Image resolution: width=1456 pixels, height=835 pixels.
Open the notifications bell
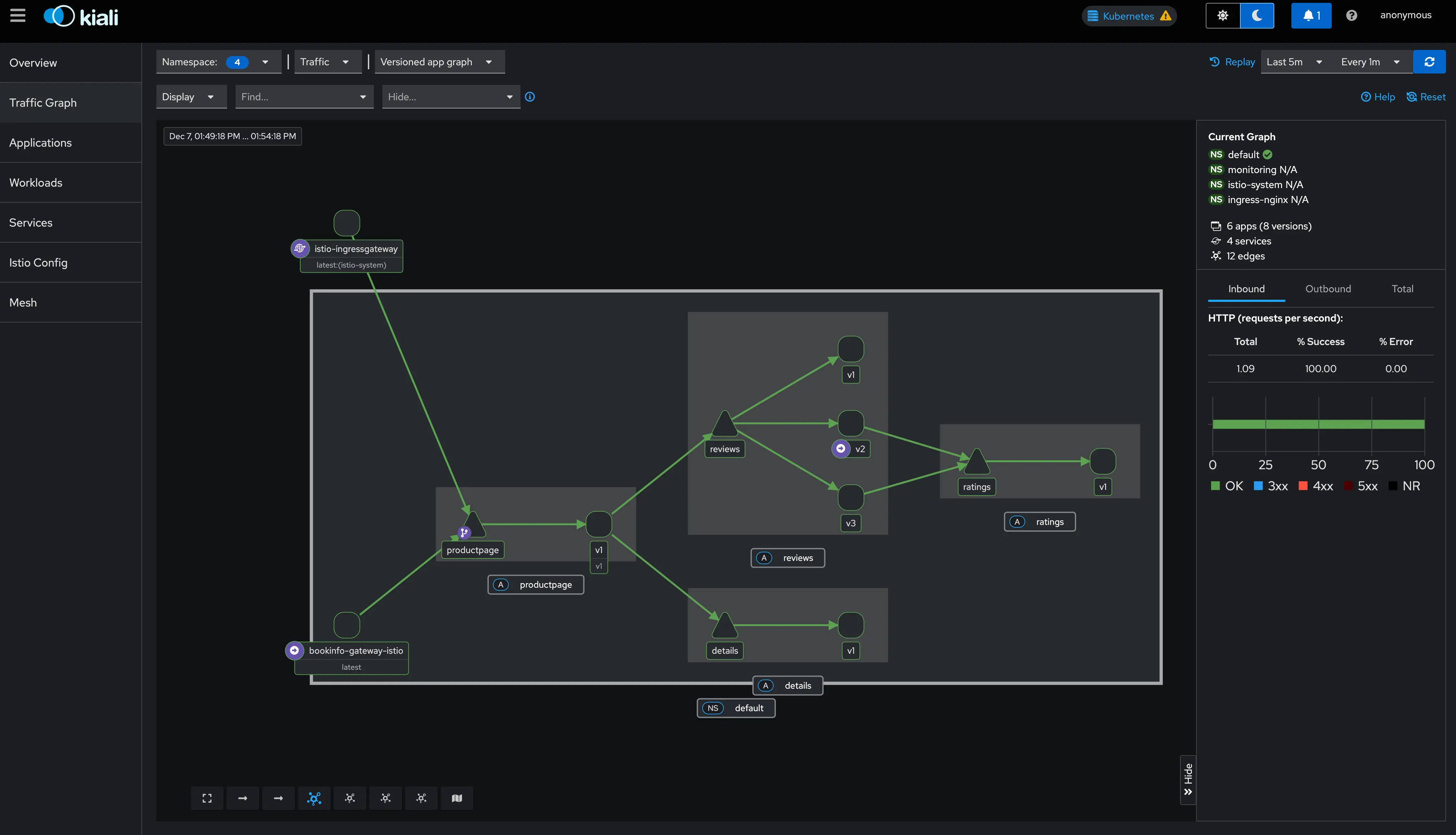click(1311, 15)
